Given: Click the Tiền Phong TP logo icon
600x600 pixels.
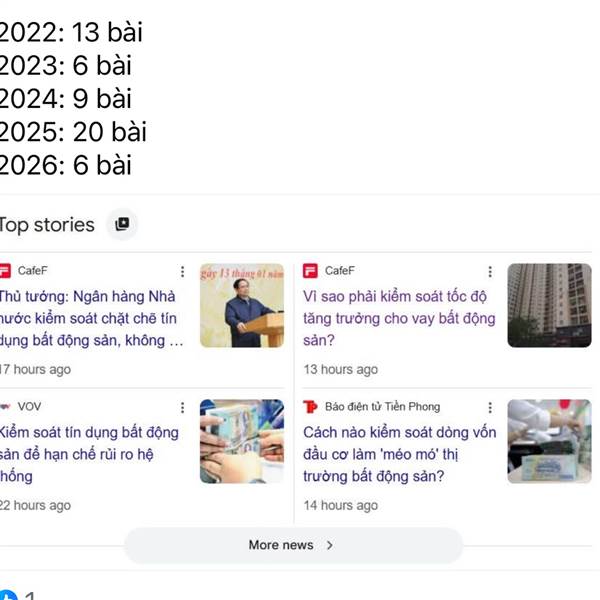Looking at the screenshot, I should pyautogui.click(x=310, y=407).
